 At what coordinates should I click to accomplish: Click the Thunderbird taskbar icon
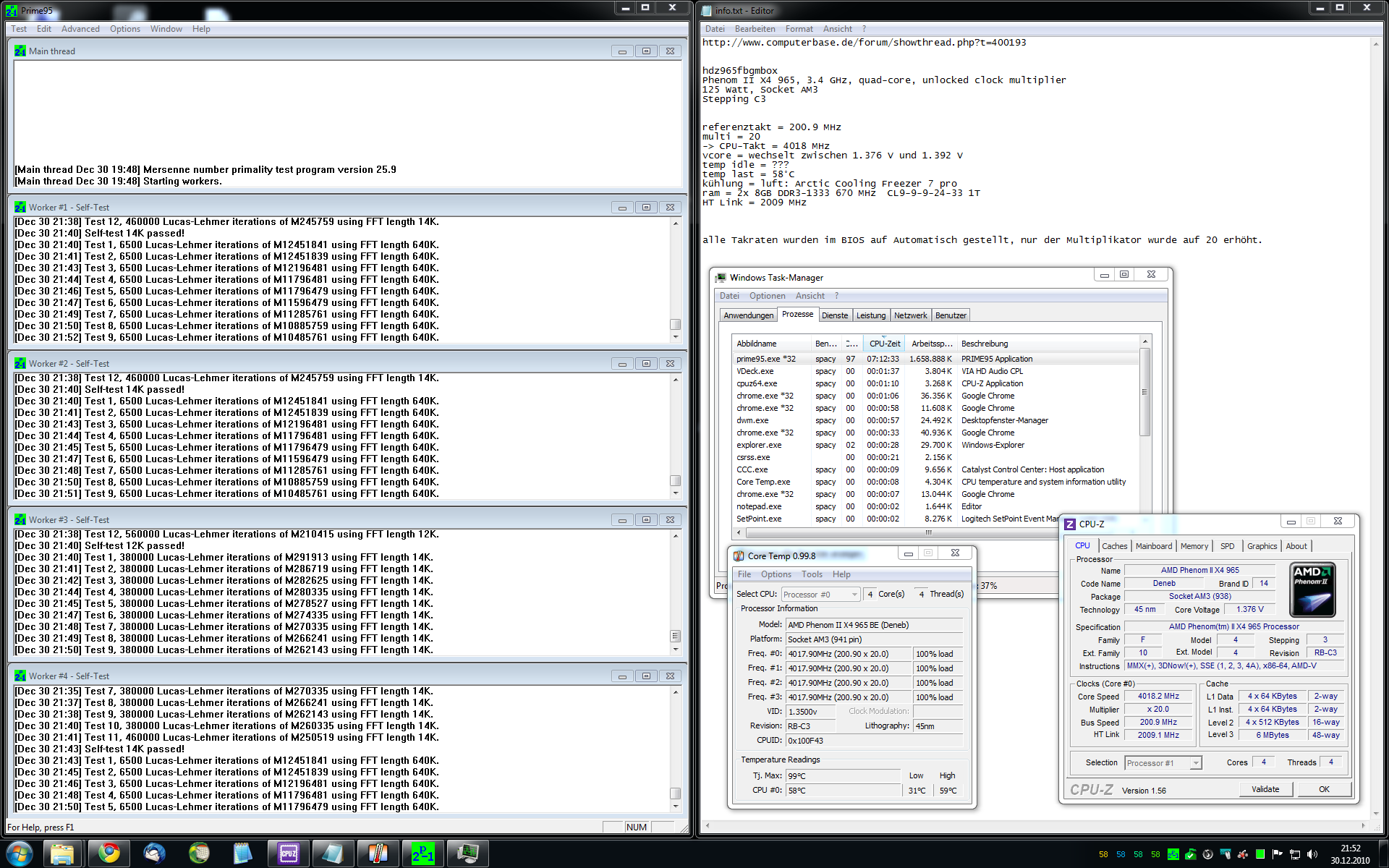(154, 854)
